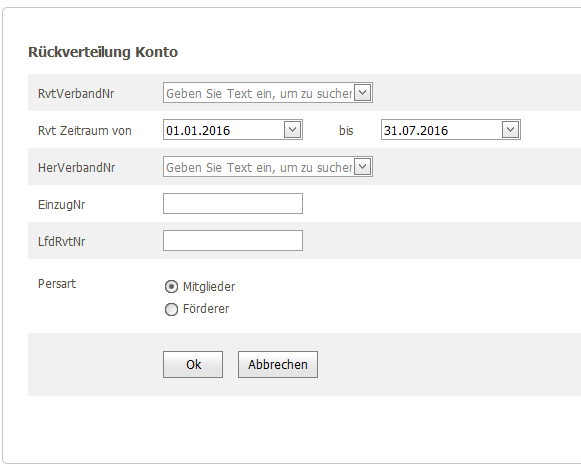Expand the RvtVerbandNr dropdown arrow
Image resolution: width=581 pixels, height=475 pixels.
coord(362,93)
